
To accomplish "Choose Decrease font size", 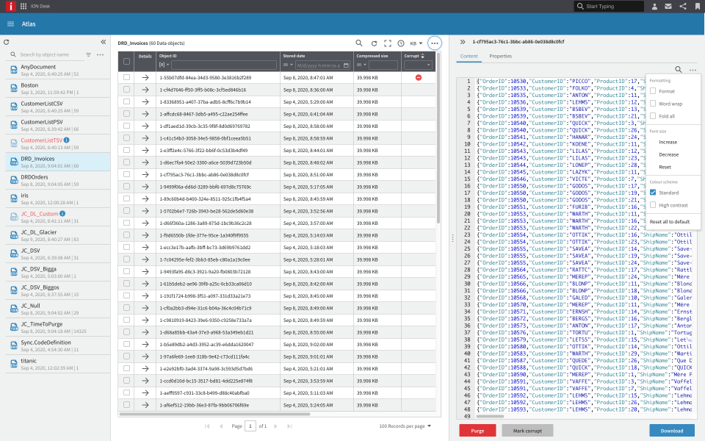I will tap(669, 155).
